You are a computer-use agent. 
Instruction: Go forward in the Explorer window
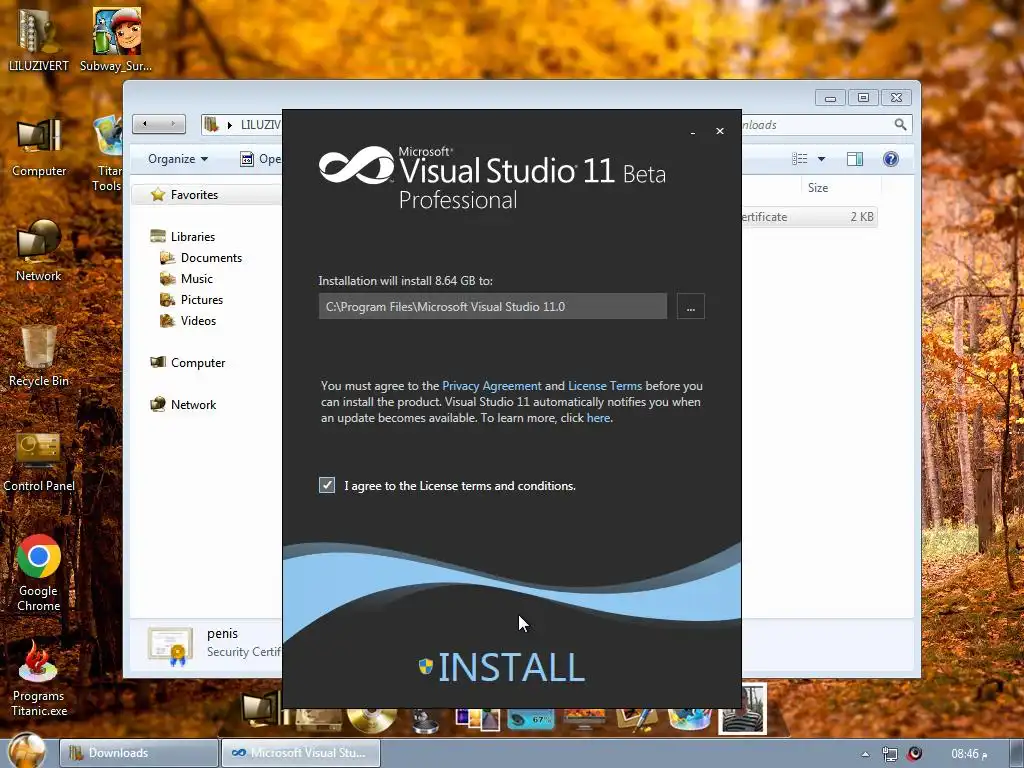(x=172, y=123)
